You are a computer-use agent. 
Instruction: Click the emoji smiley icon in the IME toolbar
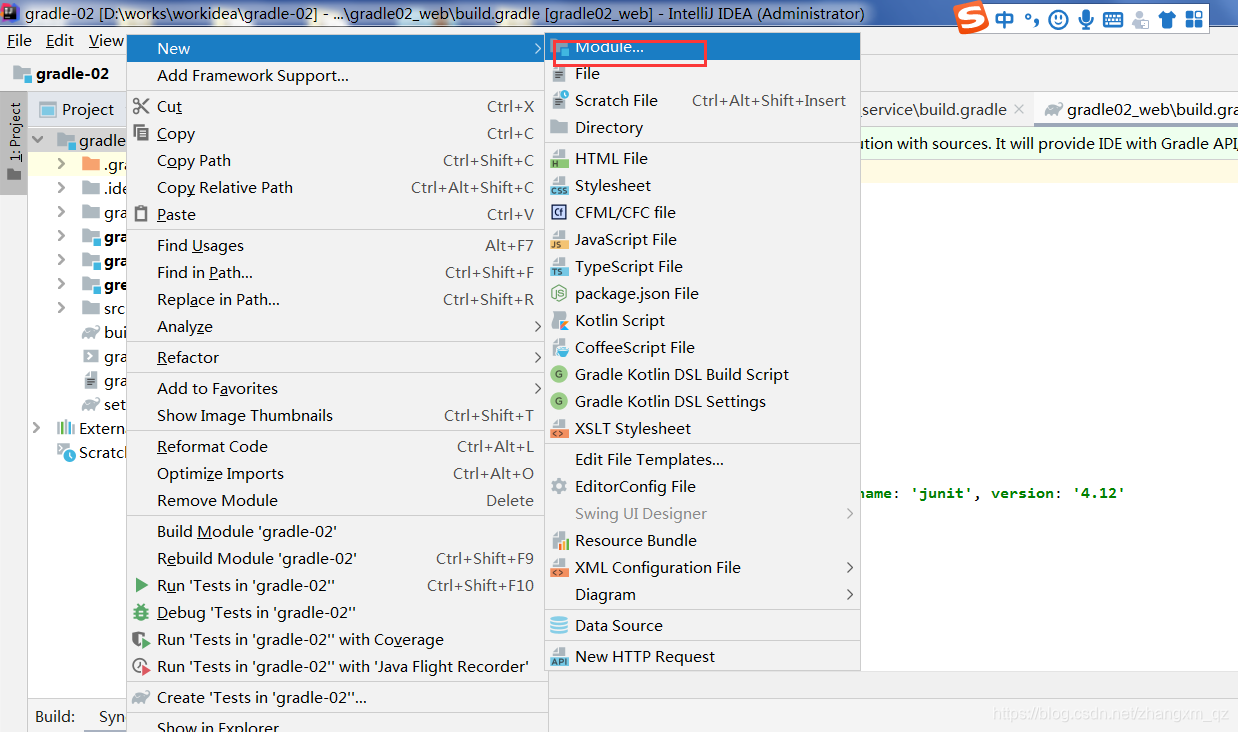point(1059,19)
